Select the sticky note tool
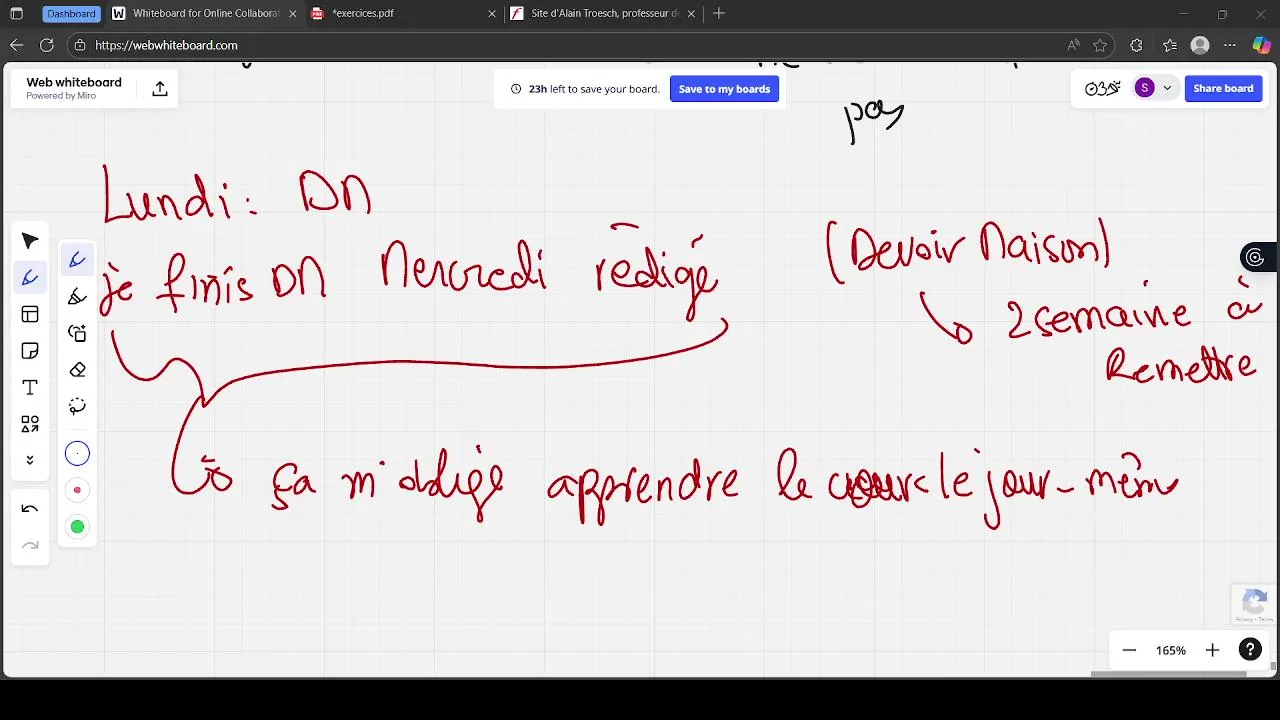 [x=30, y=351]
